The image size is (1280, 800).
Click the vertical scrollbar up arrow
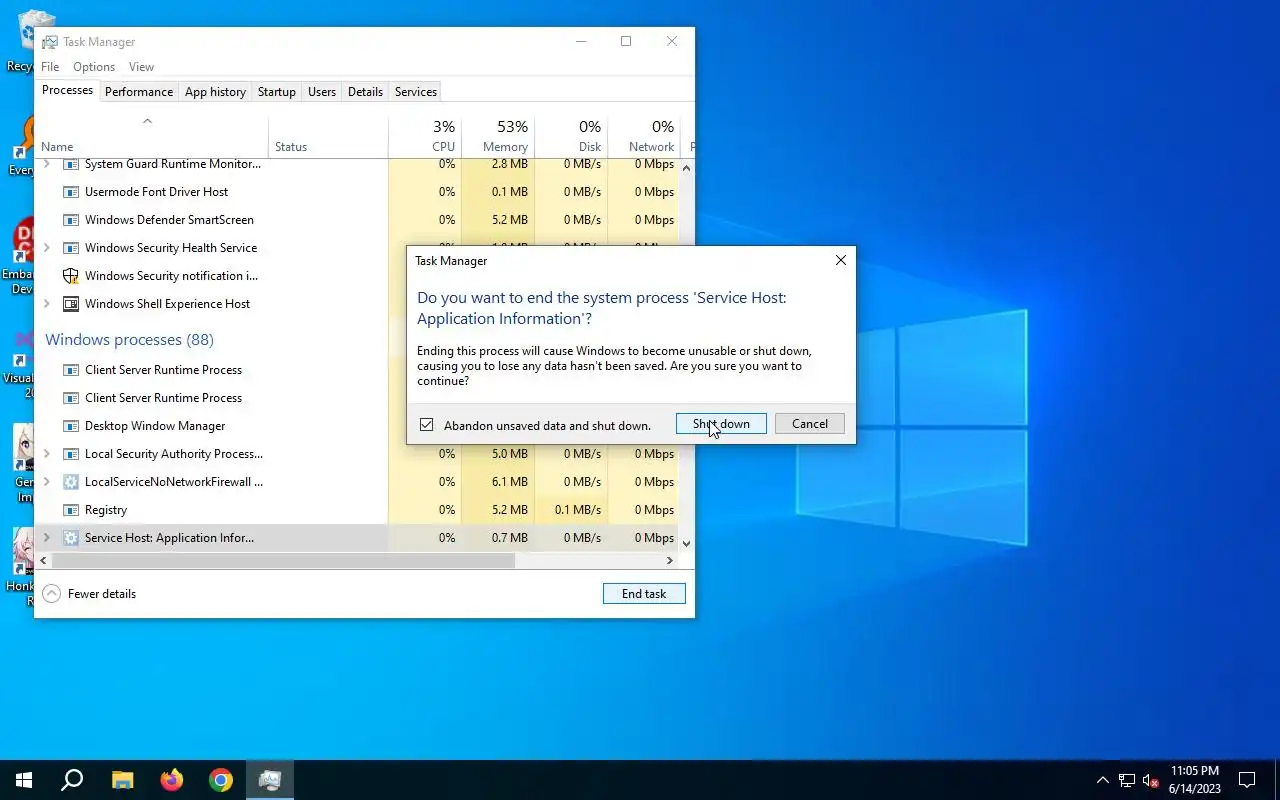686,167
